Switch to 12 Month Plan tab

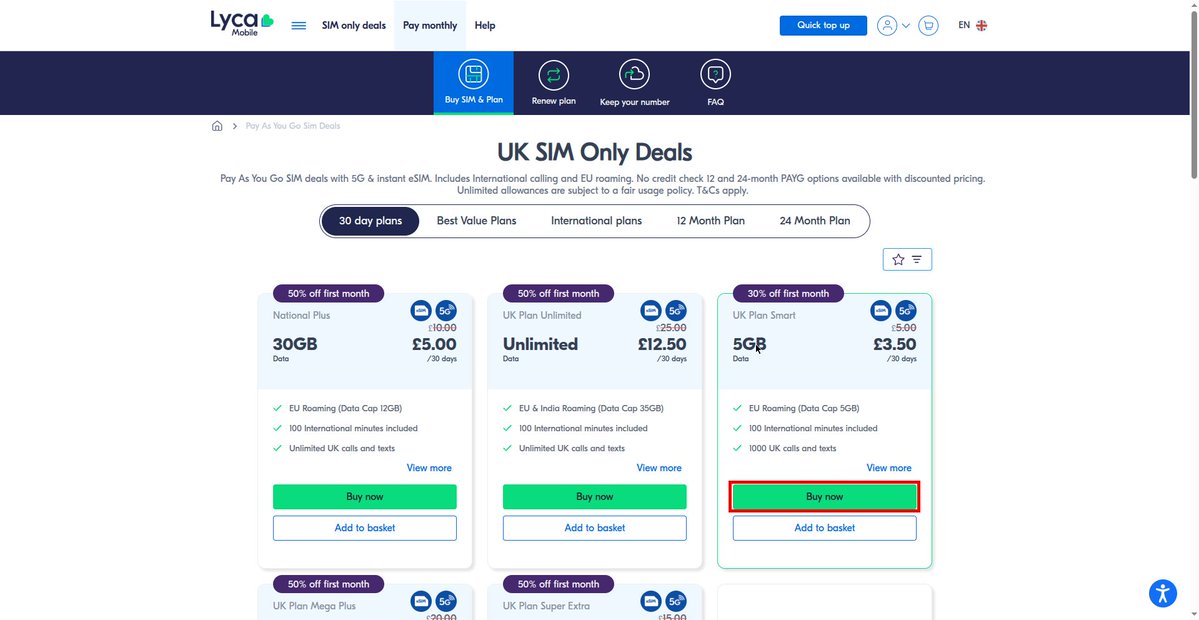point(710,221)
